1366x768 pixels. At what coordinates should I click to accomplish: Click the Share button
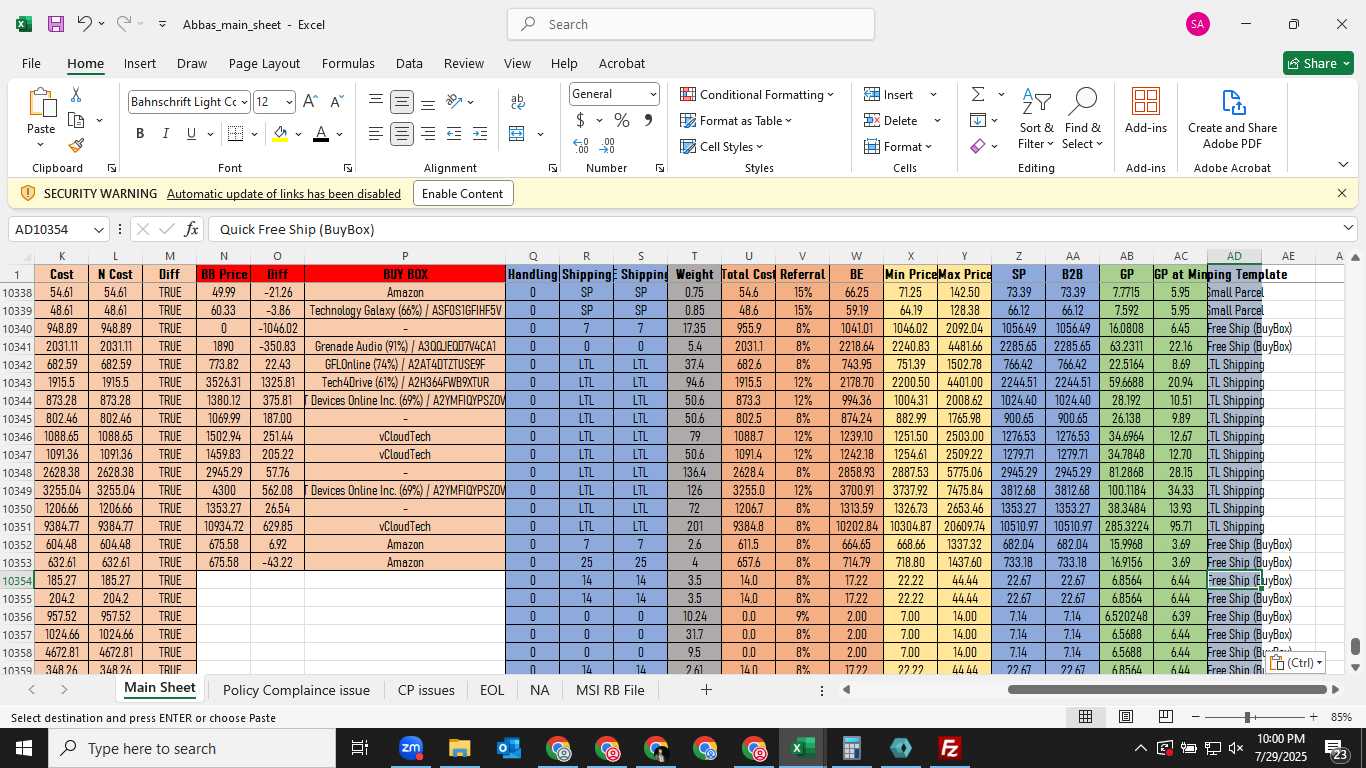coord(1318,63)
